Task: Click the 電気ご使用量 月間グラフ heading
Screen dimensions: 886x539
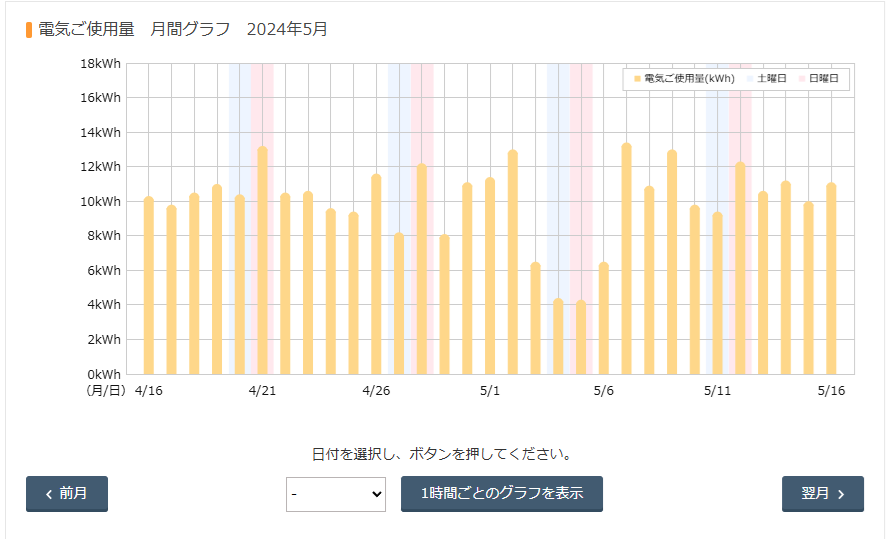Action: point(182,29)
